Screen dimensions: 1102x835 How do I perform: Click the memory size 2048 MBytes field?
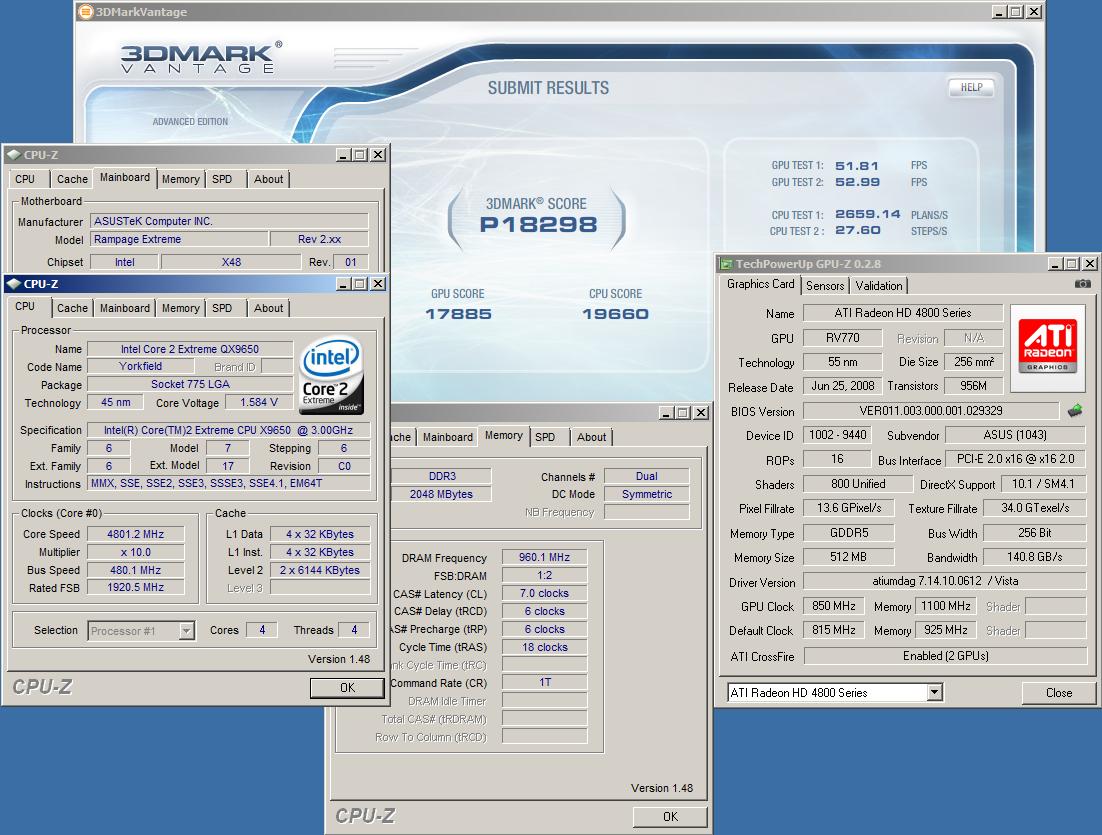coord(441,494)
